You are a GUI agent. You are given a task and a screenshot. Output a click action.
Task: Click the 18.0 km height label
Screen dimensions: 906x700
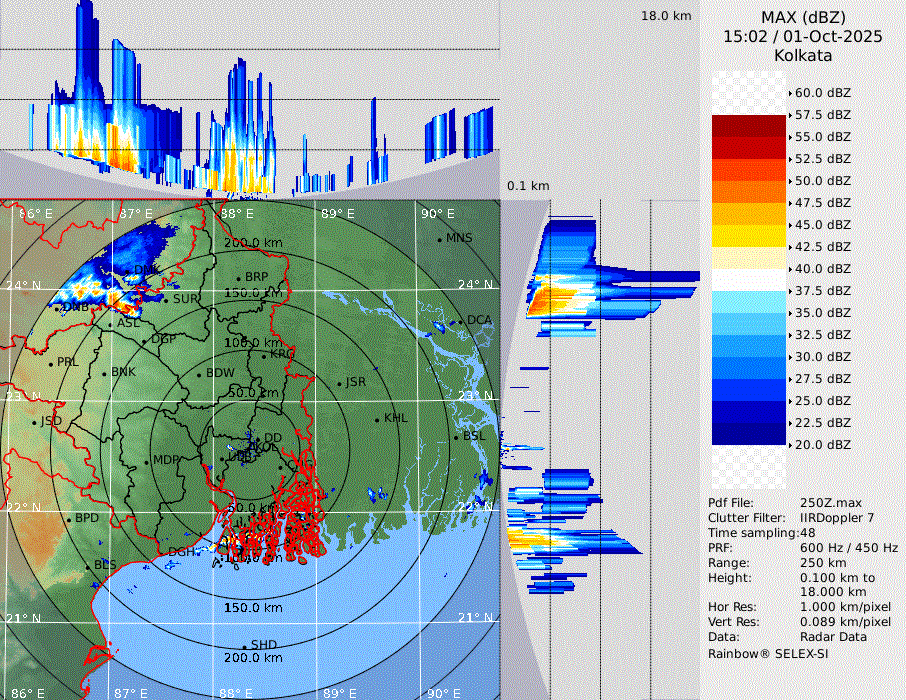click(x=666, y=16)
